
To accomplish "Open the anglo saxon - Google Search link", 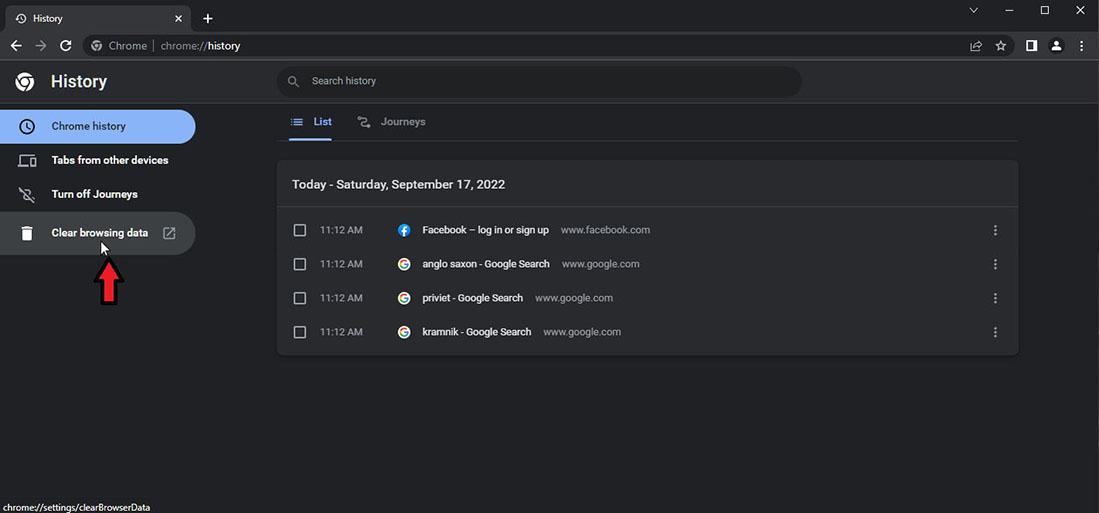I will tap(486, 264).
